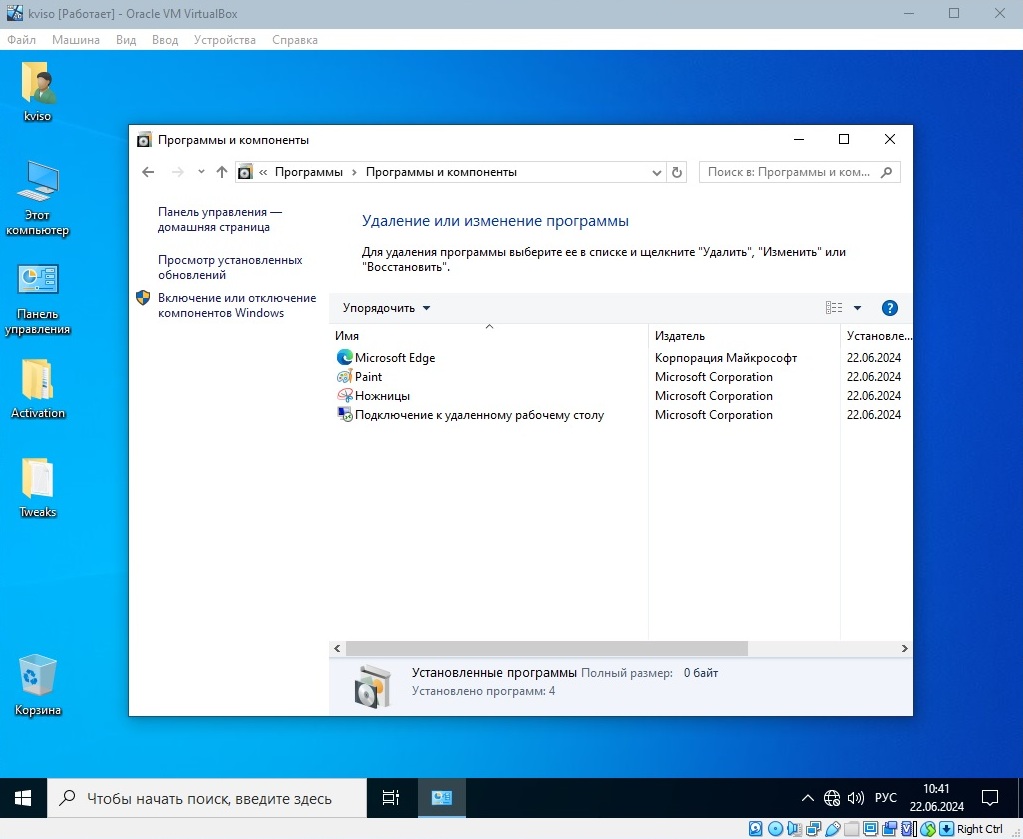Click the blue Help question-mark icon

[x=889, y=307]
